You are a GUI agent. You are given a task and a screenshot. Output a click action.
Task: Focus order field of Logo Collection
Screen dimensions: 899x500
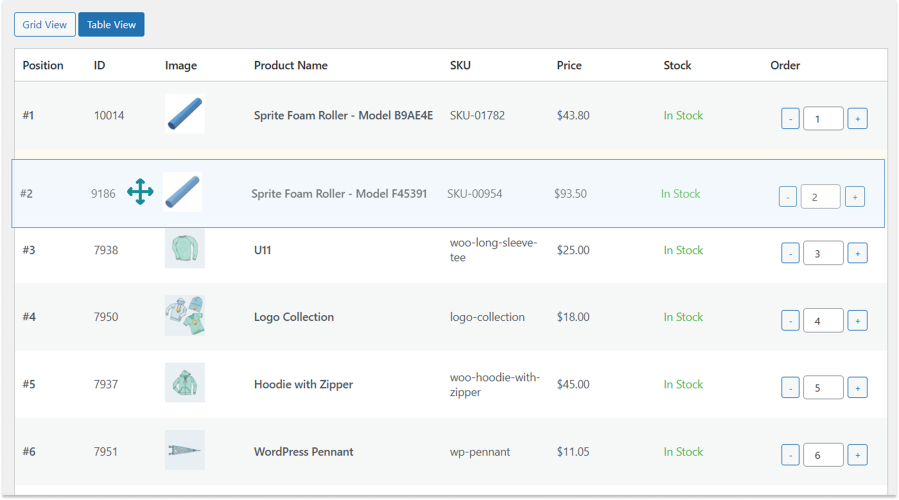[823, 320]
